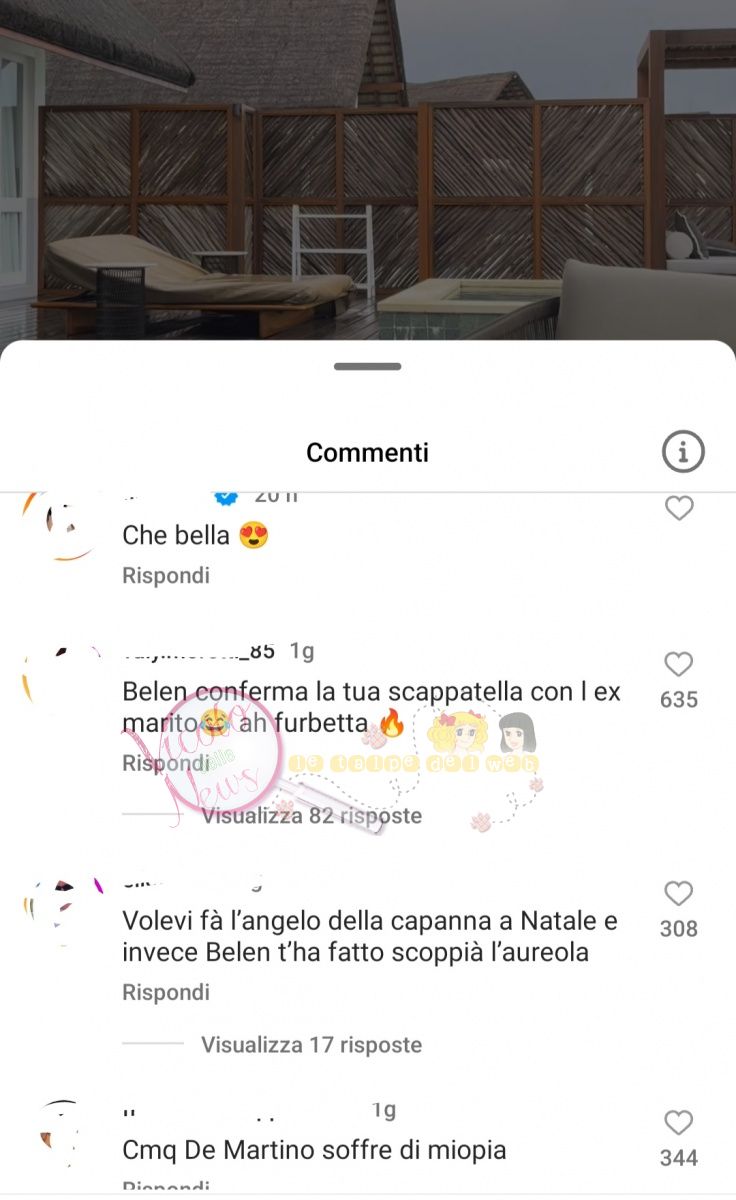Open username ending in _85
The image size is (736, 1200).
point(198,652)
